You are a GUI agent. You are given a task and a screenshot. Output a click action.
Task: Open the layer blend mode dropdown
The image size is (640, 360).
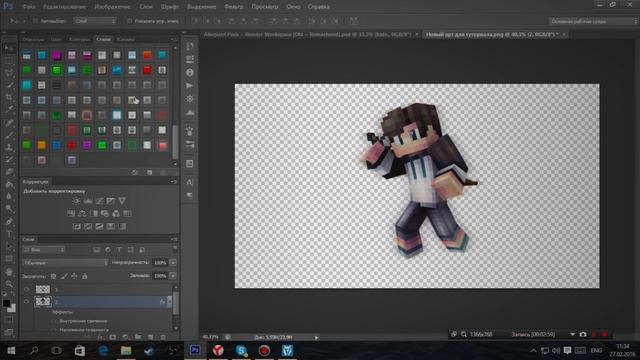pyautogui.click(x=65, y=263)
